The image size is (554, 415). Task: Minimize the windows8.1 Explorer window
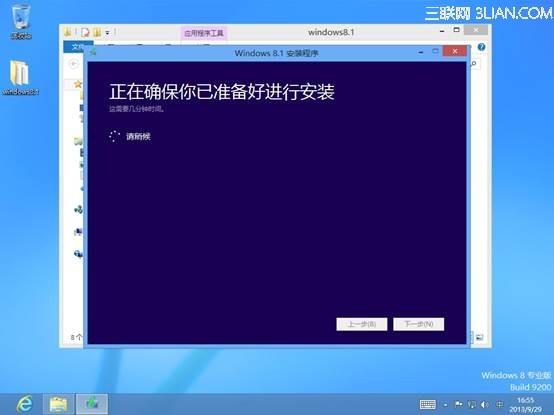[x=442, y=31]
